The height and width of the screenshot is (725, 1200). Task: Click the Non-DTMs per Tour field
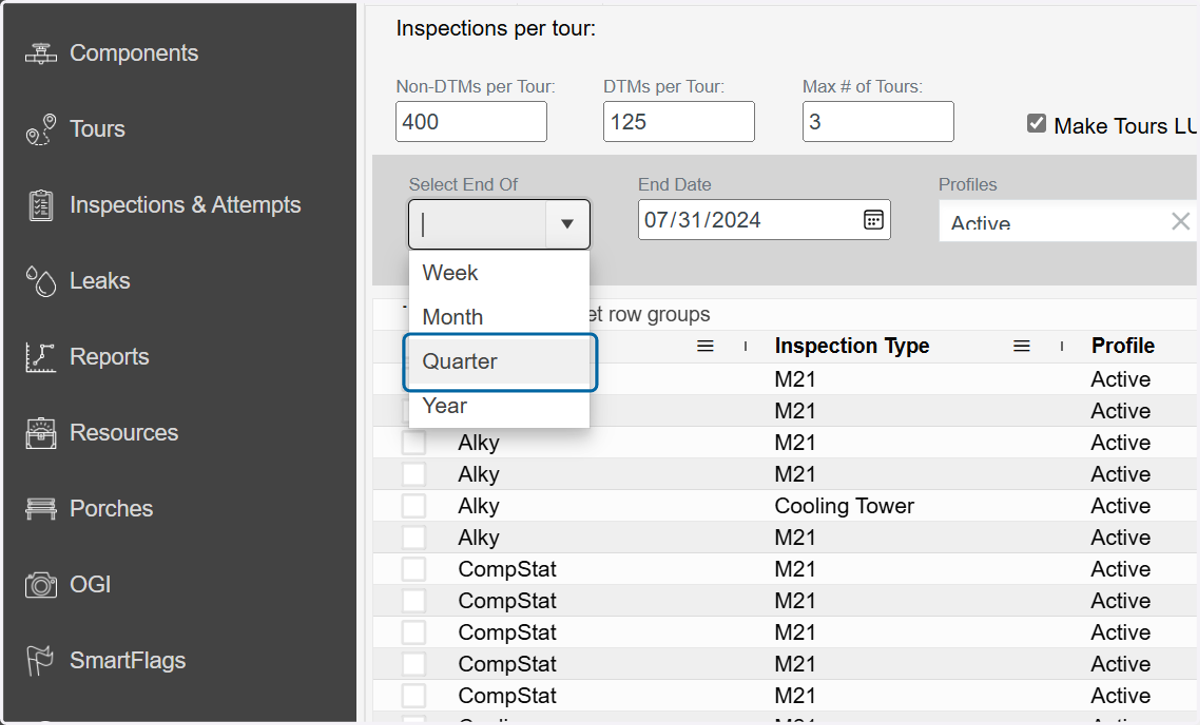click(471, 122)
